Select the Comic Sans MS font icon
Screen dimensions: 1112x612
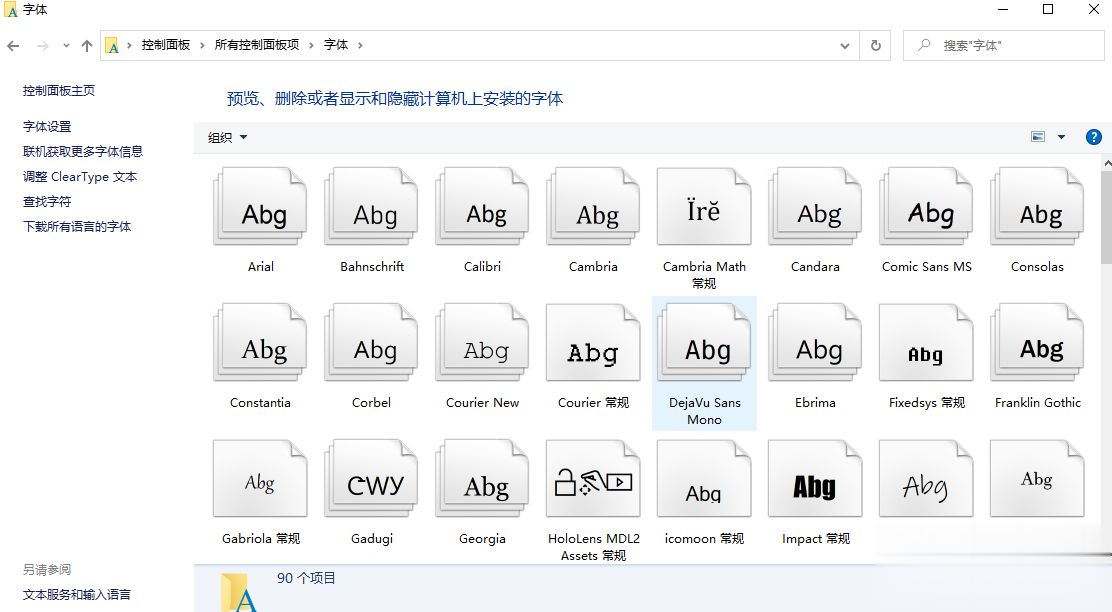pos(926,207)
